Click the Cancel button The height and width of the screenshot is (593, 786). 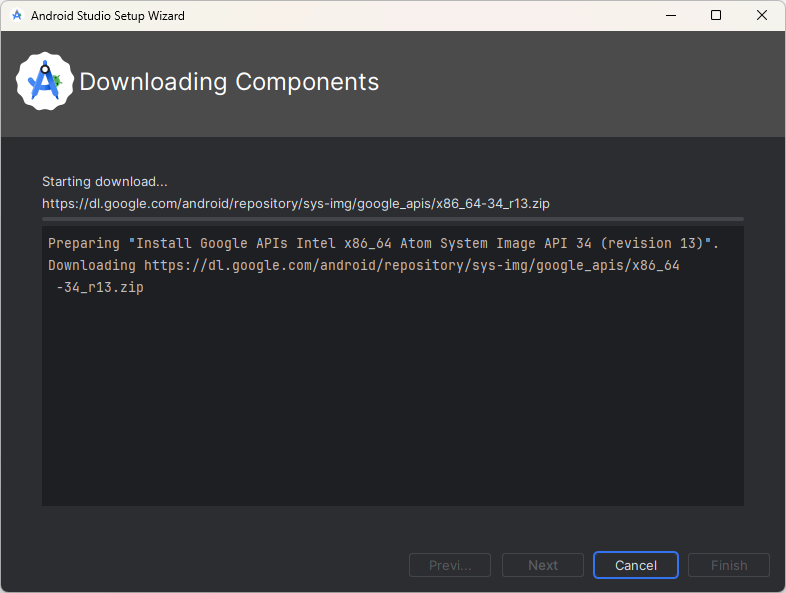(x=636, y=565)
